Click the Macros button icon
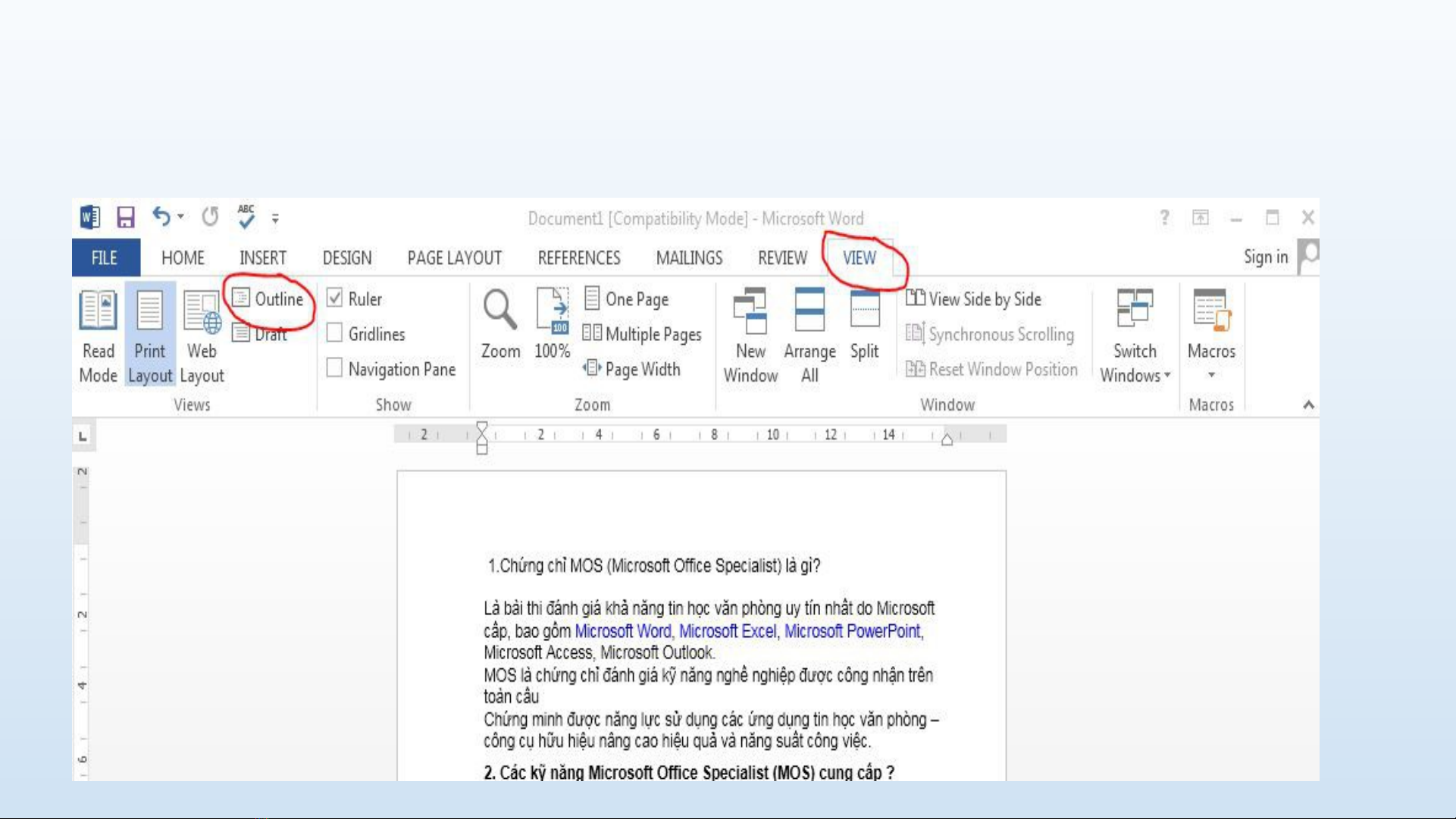 (1210, 311)
